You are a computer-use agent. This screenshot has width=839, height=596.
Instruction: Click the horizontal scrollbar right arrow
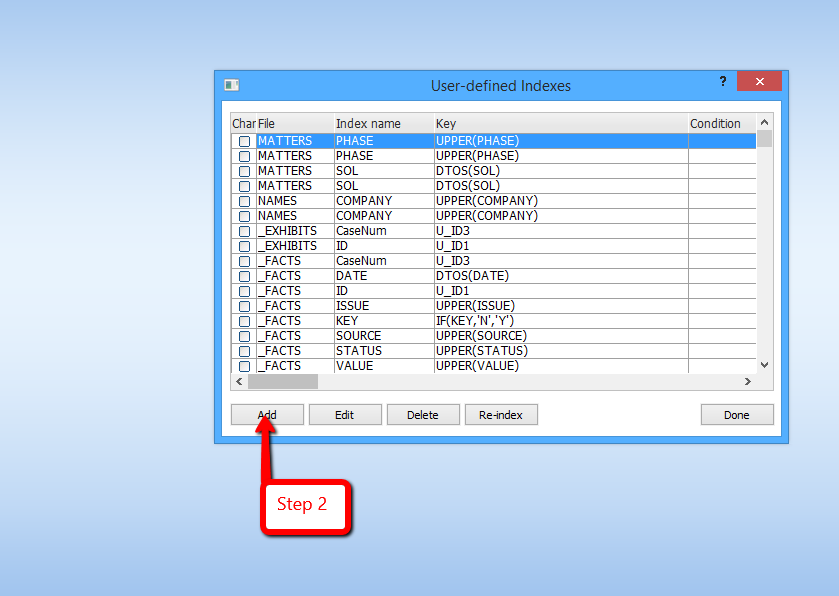click(748, 380)
